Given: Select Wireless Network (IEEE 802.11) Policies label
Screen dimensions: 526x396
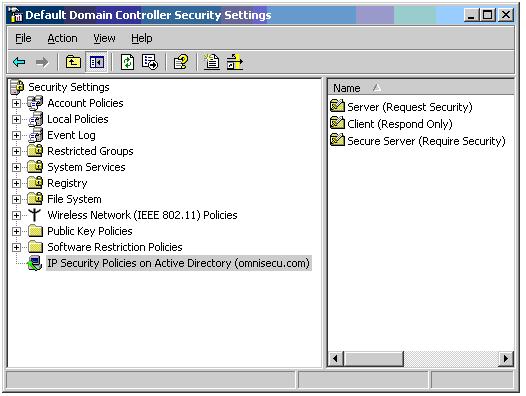Looking at the screenshot, I should (x=142, y=215).
